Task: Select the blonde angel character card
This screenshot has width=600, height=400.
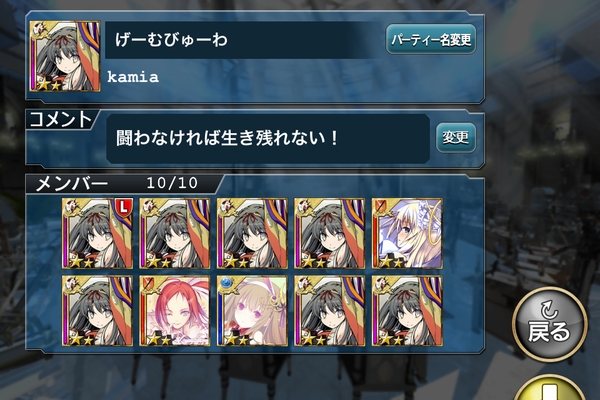Action: point(407,233)
